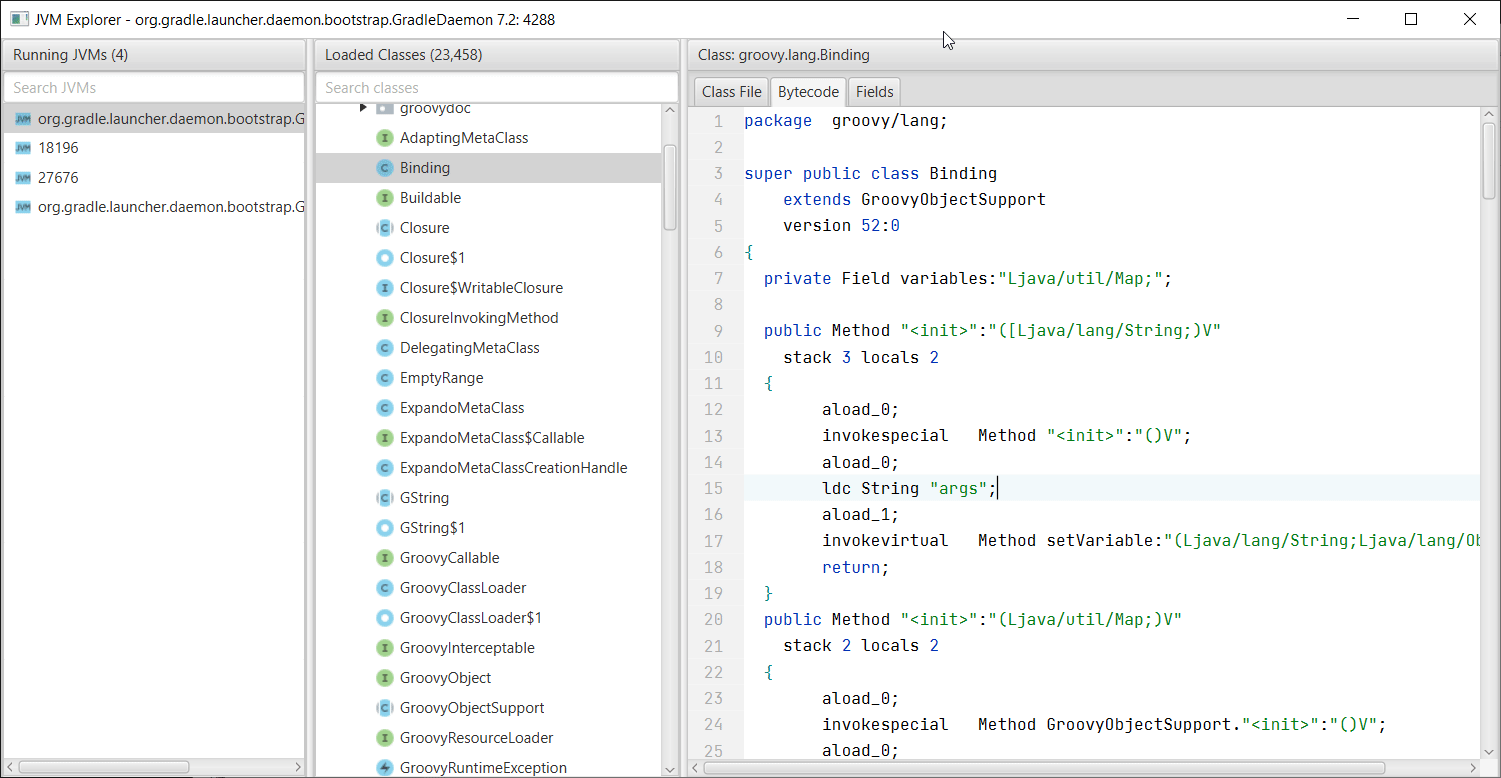This screenshot has height=778, width=1501.
Task: Click the private Field variables line
Action: [x=967, y=278]
